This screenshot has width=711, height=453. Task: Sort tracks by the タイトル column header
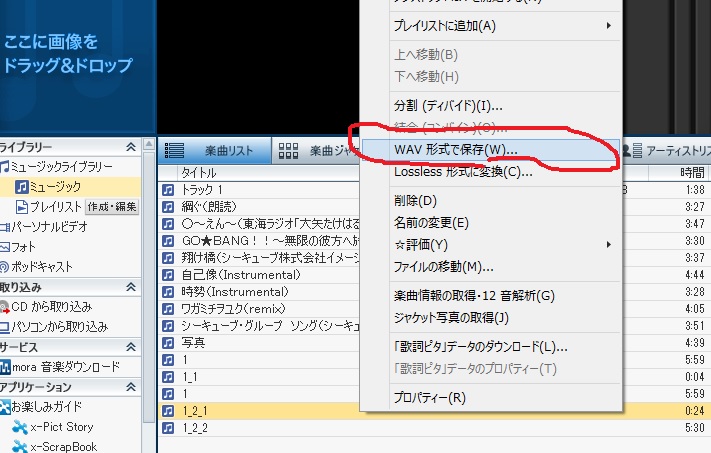(200, 172)
